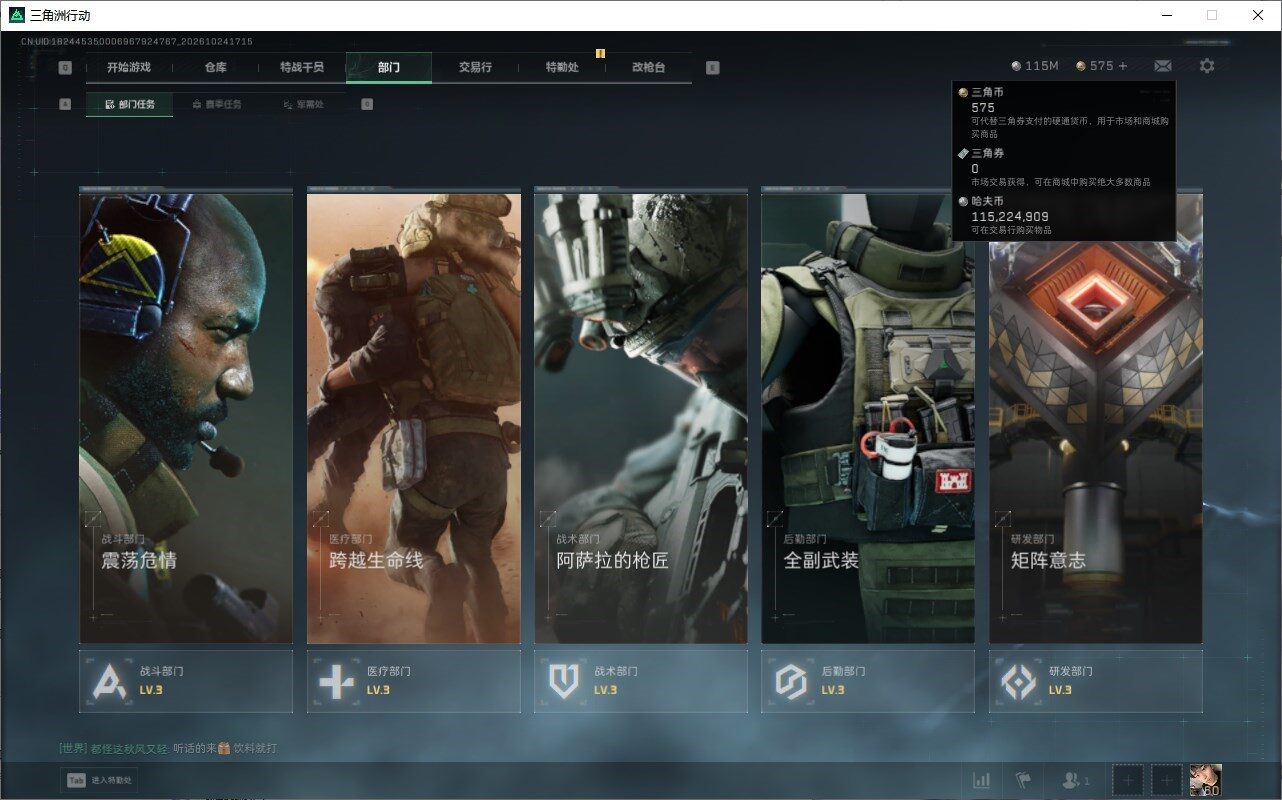This screenshot has width=1282, height=800.
Task: Select the 赛季任务 sub-tab
Action: pyautogui.click(x=216, y=104)
